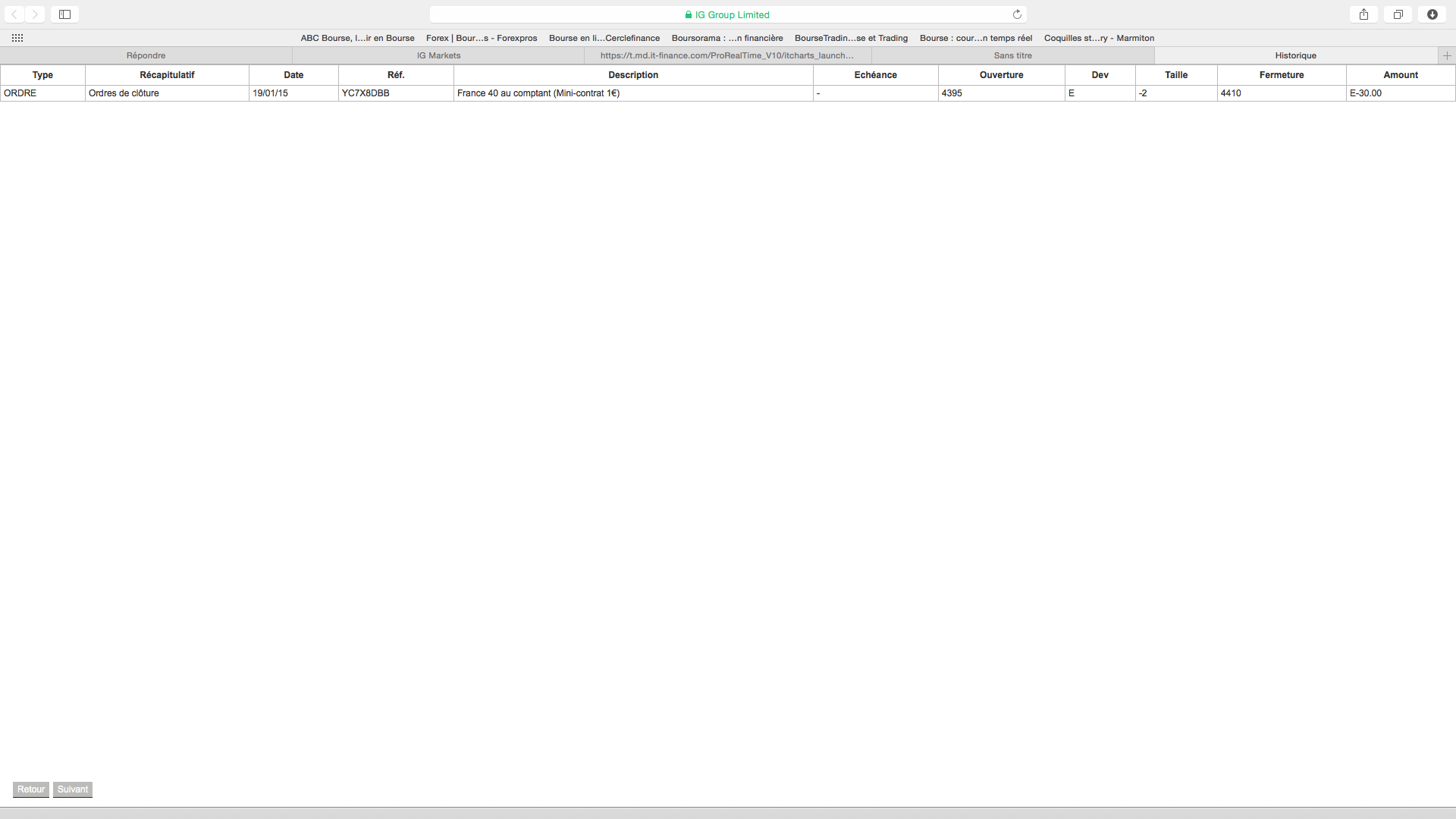
Task: Open Boursorama bookmark in favorites bar
Action: pos(726,38)
